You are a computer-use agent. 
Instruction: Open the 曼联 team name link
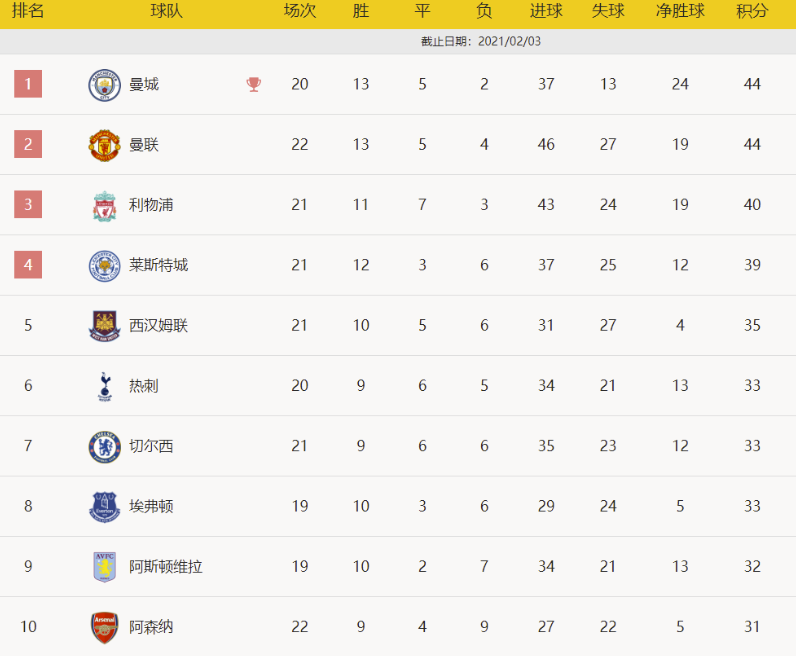click(x=144, y=145)
